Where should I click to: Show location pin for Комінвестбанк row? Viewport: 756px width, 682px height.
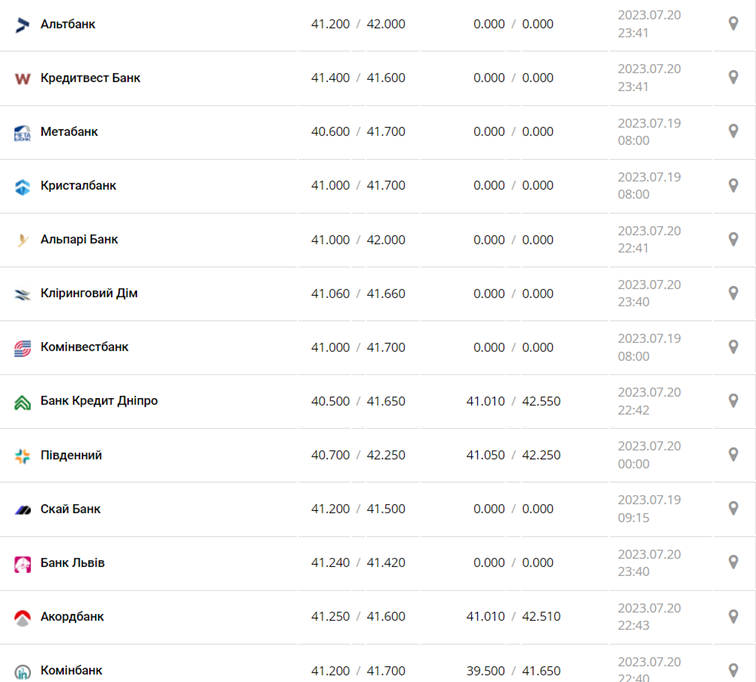(733, 347)
